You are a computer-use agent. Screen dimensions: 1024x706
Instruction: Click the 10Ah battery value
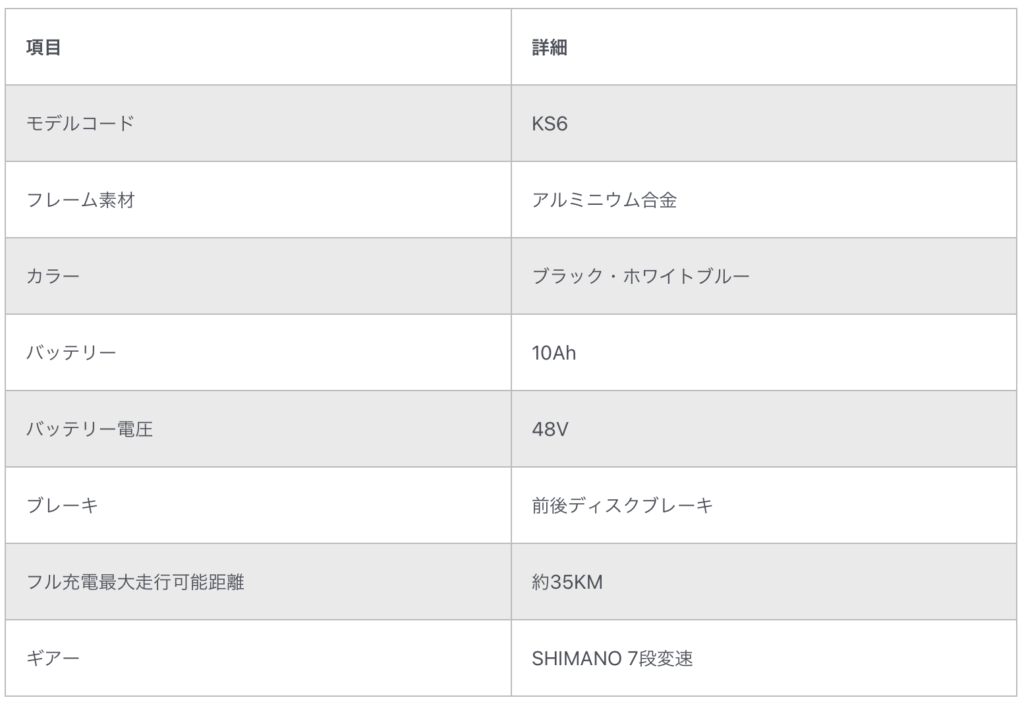(x=554, y=353)
